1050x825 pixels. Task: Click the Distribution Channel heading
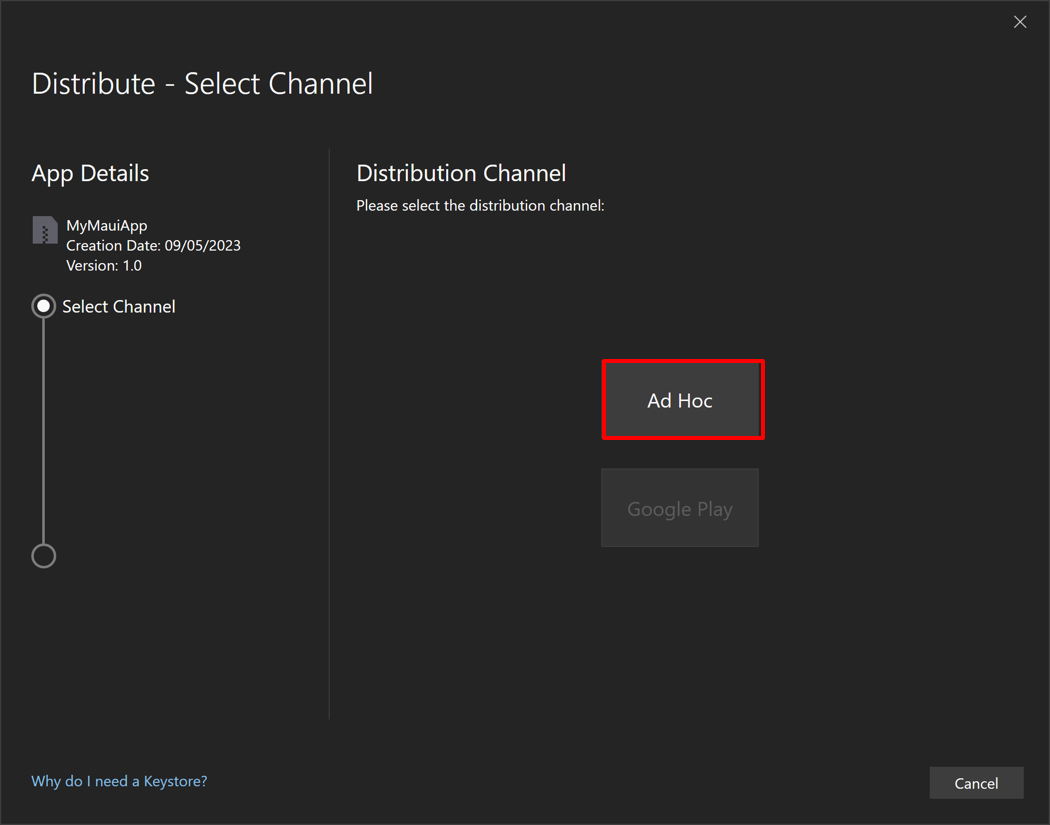[461, 172]
